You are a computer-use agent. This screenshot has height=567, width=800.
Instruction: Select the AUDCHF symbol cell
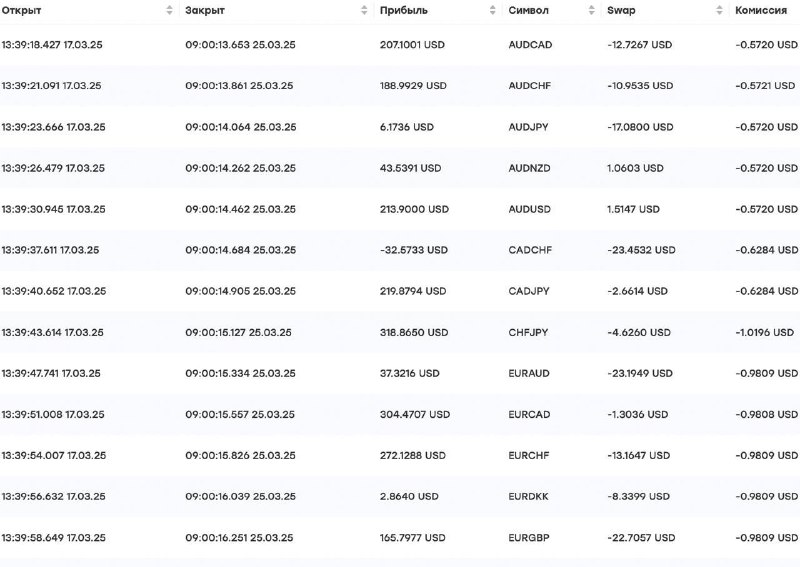[530, 86]
